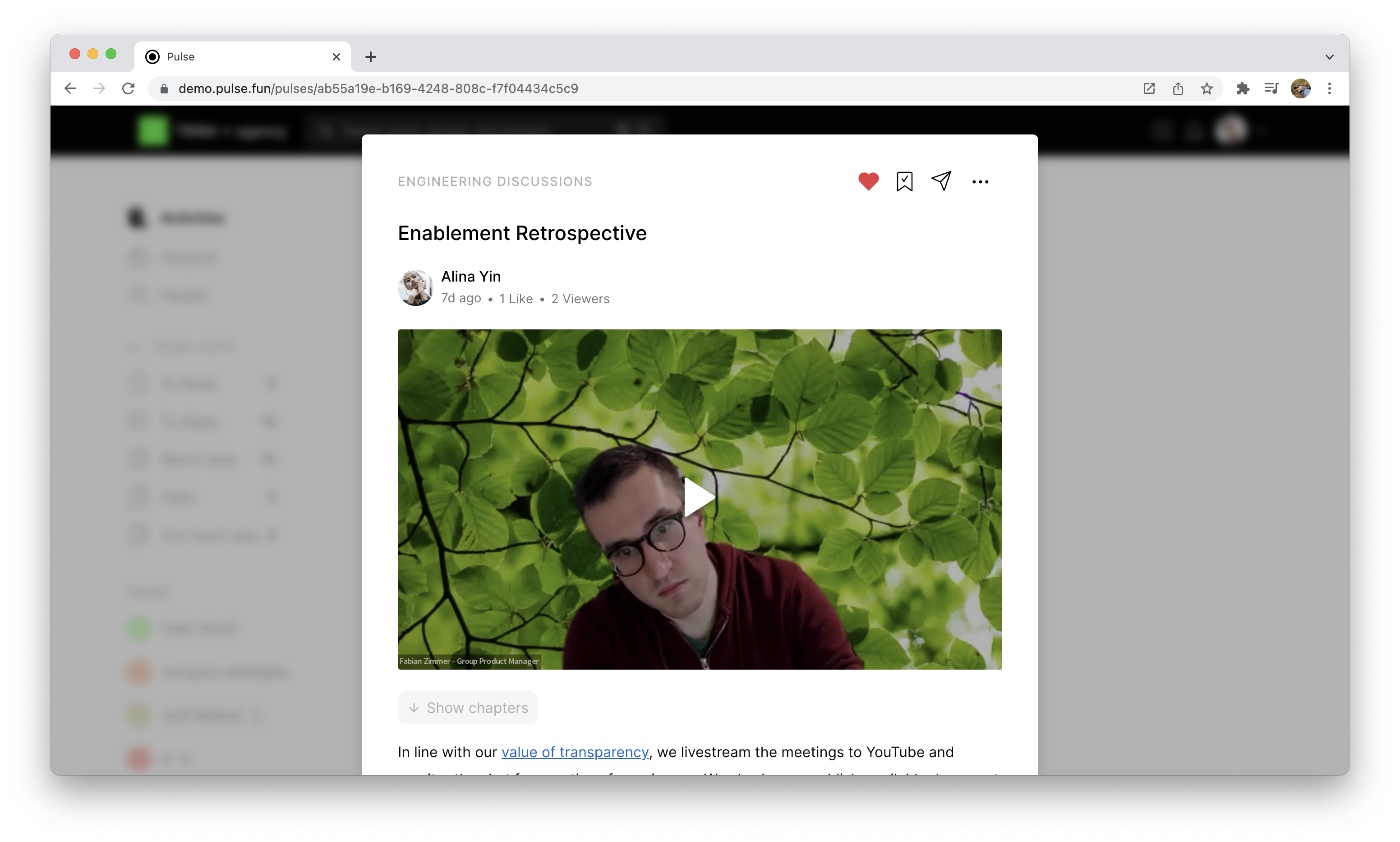This screenshot has width=1400, height=842.
Task: Toggle the bookmark icon for this pulse
Action: coord(904,181)
